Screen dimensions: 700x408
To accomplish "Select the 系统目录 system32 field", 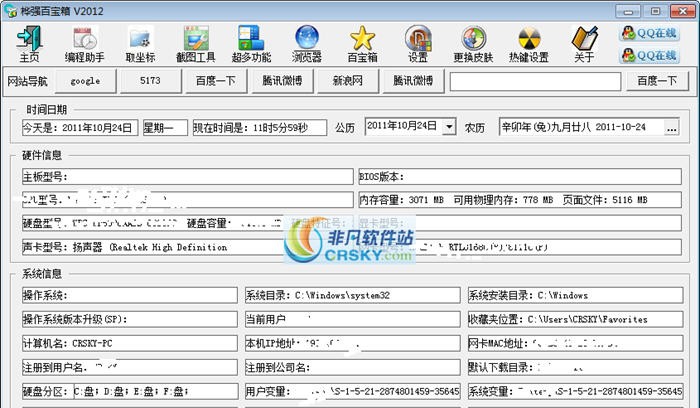I will 353,295.
